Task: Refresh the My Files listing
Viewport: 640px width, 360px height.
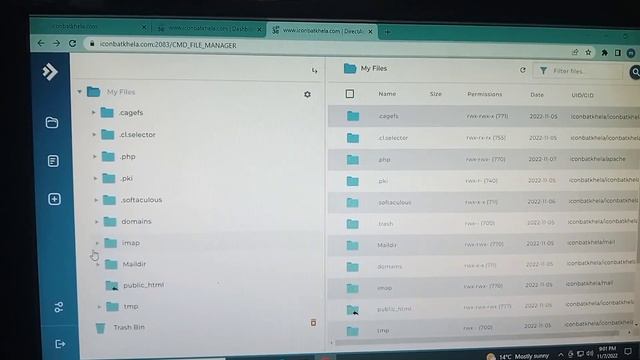Action: point(523,70)
